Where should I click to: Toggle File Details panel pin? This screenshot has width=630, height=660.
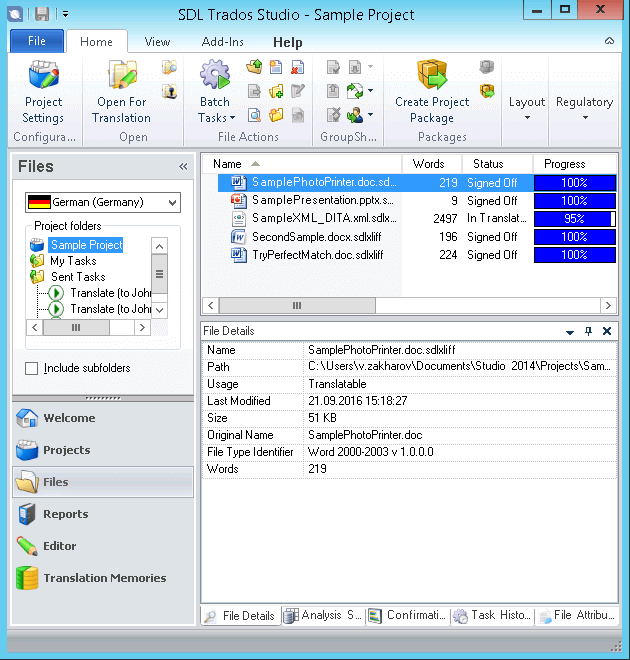pyautogui.click(x=588, y=331)
